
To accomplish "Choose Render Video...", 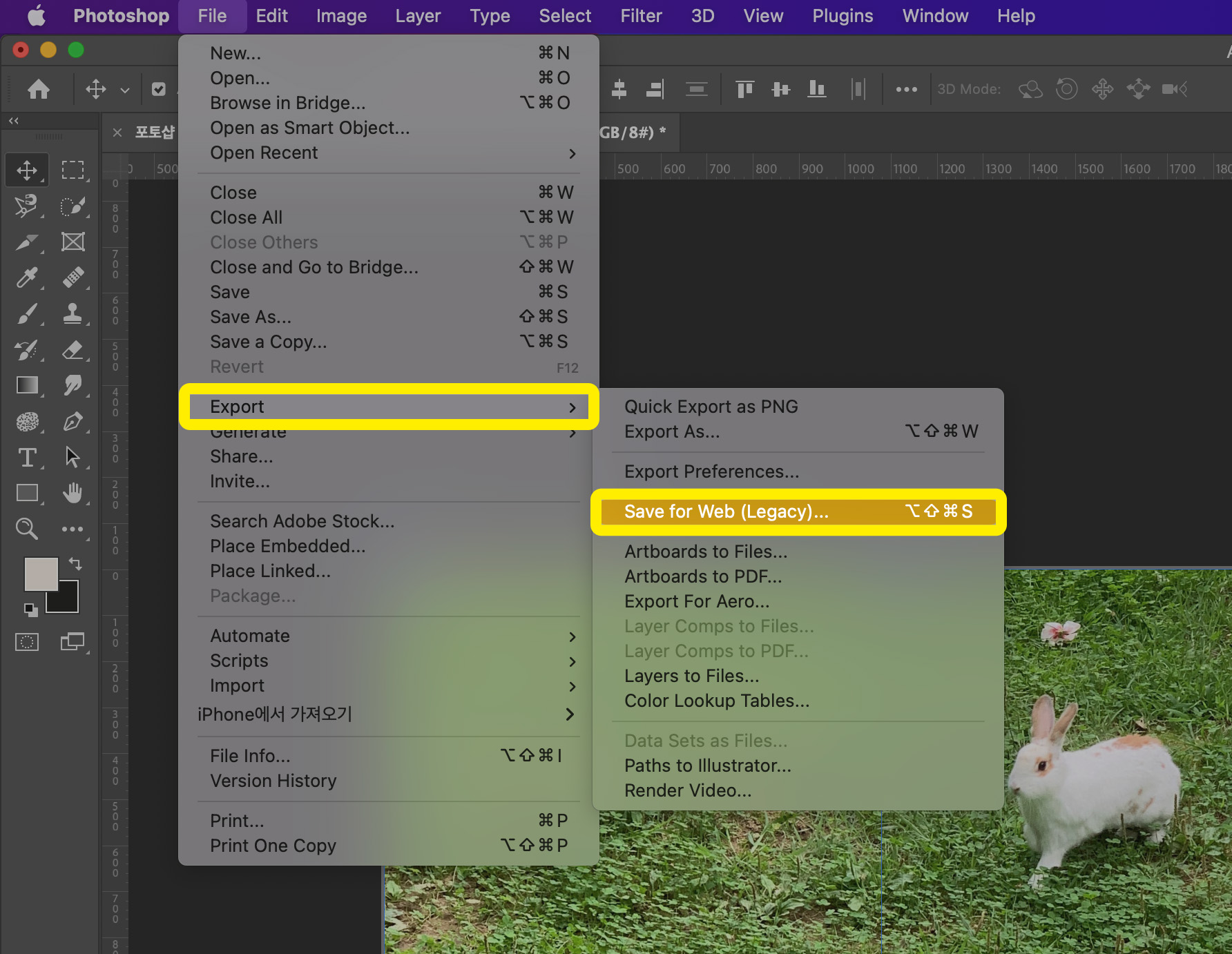I will tap(798, 790).
